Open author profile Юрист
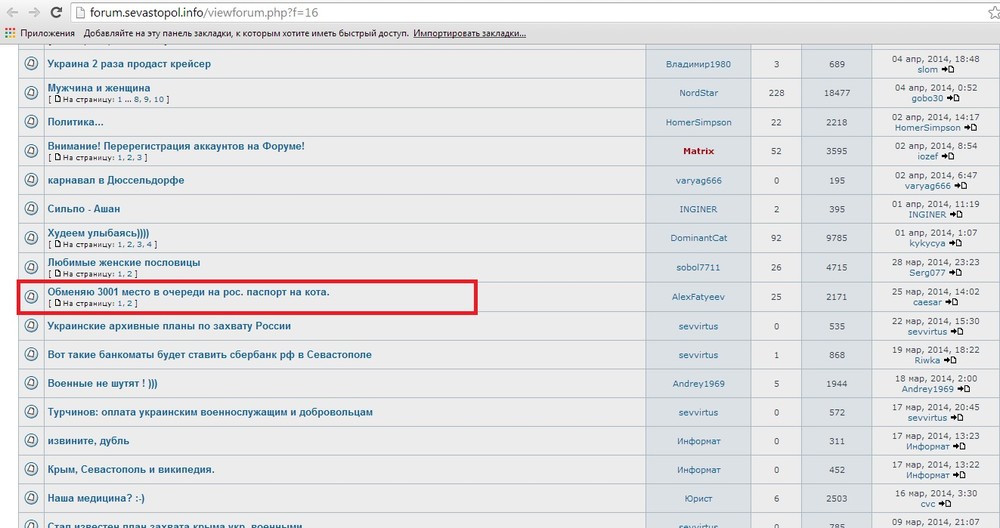Viewport: 1000px width, 528px height. 698,498
